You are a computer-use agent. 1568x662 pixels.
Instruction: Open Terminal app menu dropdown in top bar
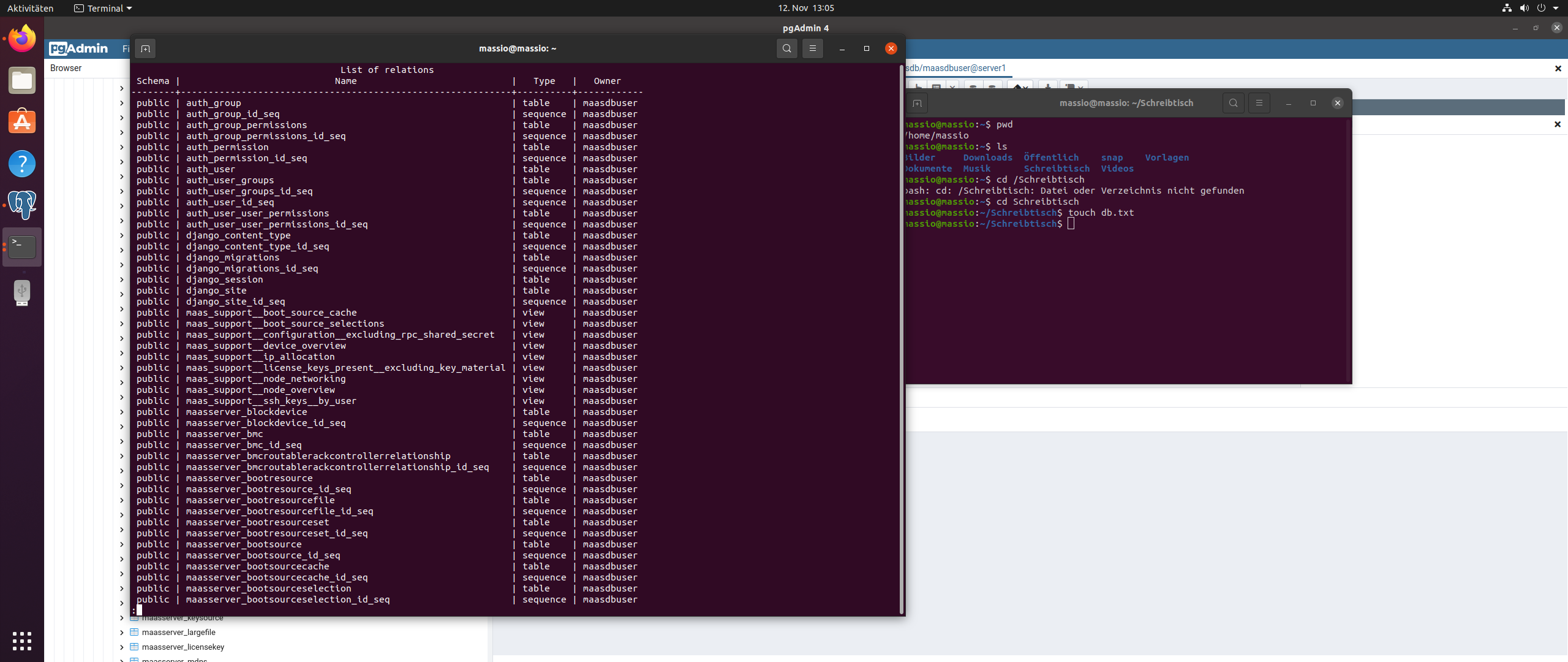[103, 8]
